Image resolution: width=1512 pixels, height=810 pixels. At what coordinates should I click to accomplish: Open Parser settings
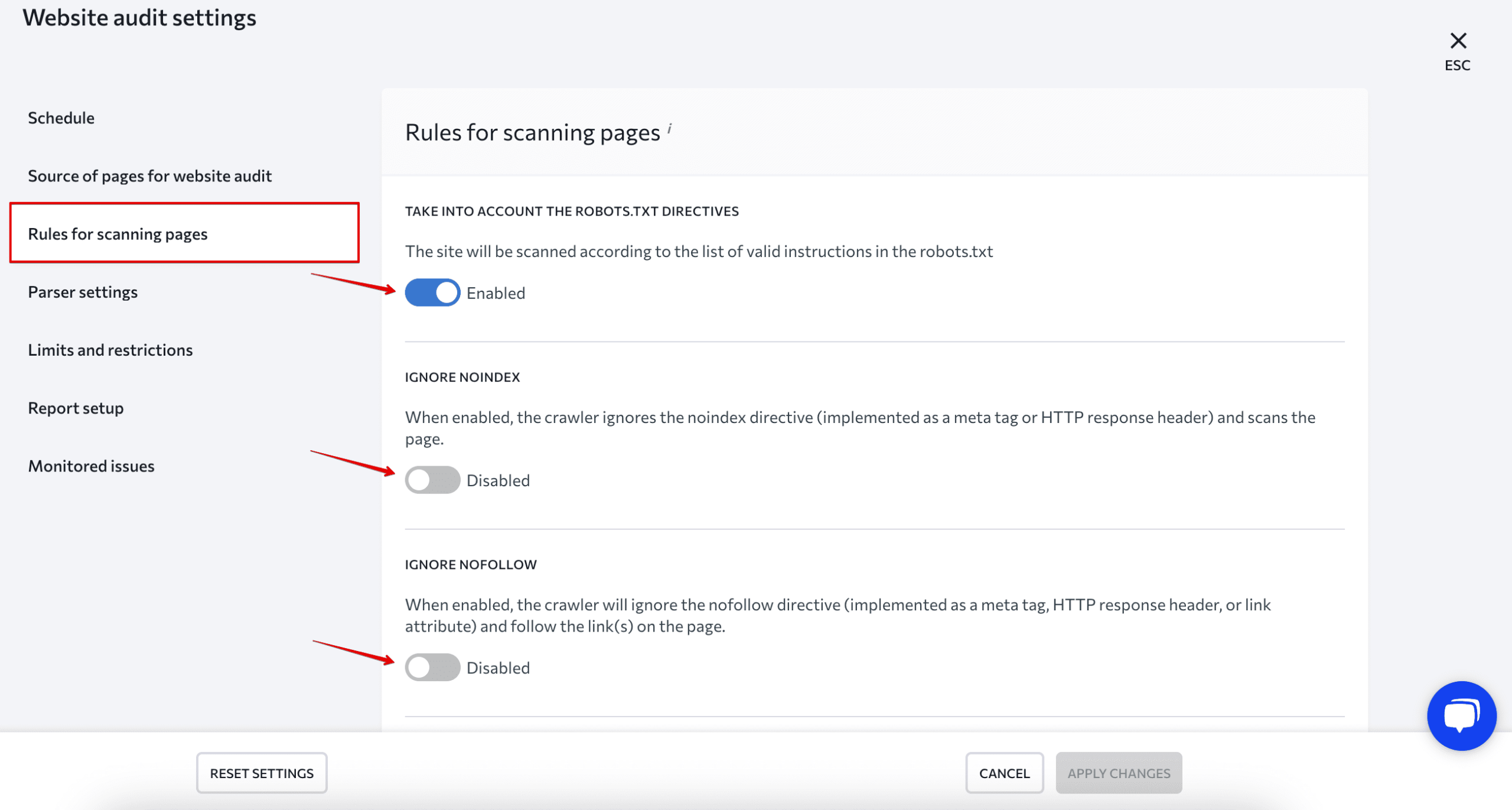point(83,292)
